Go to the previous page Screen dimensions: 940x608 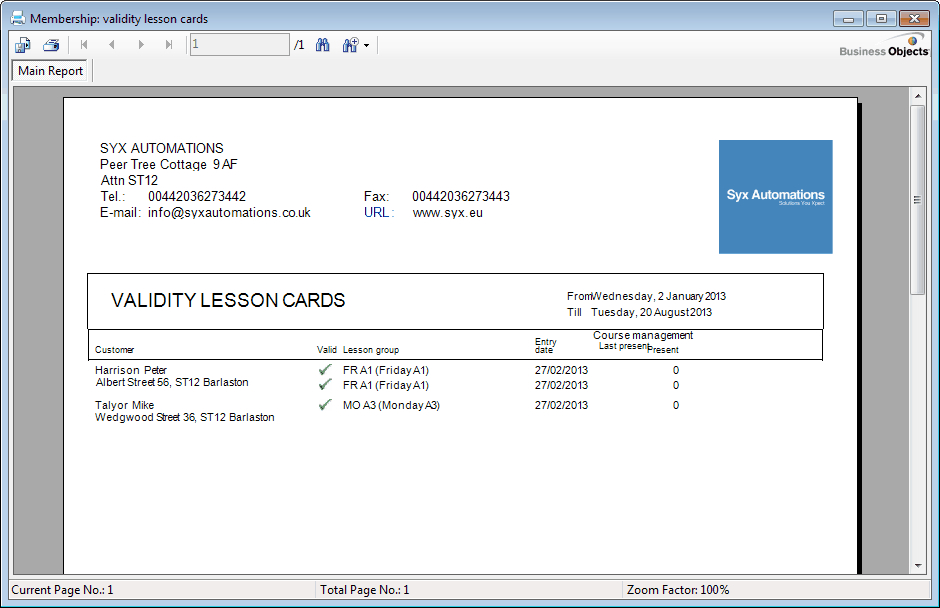point(112,45)
